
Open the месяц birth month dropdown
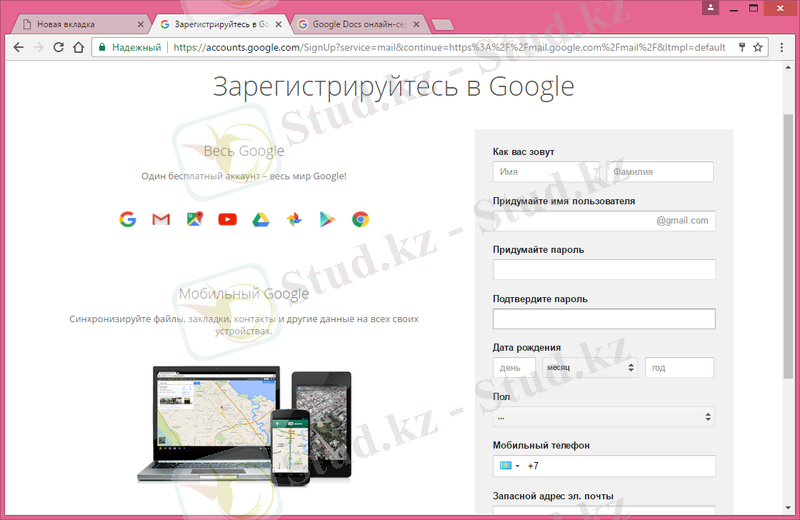[589, 367]
